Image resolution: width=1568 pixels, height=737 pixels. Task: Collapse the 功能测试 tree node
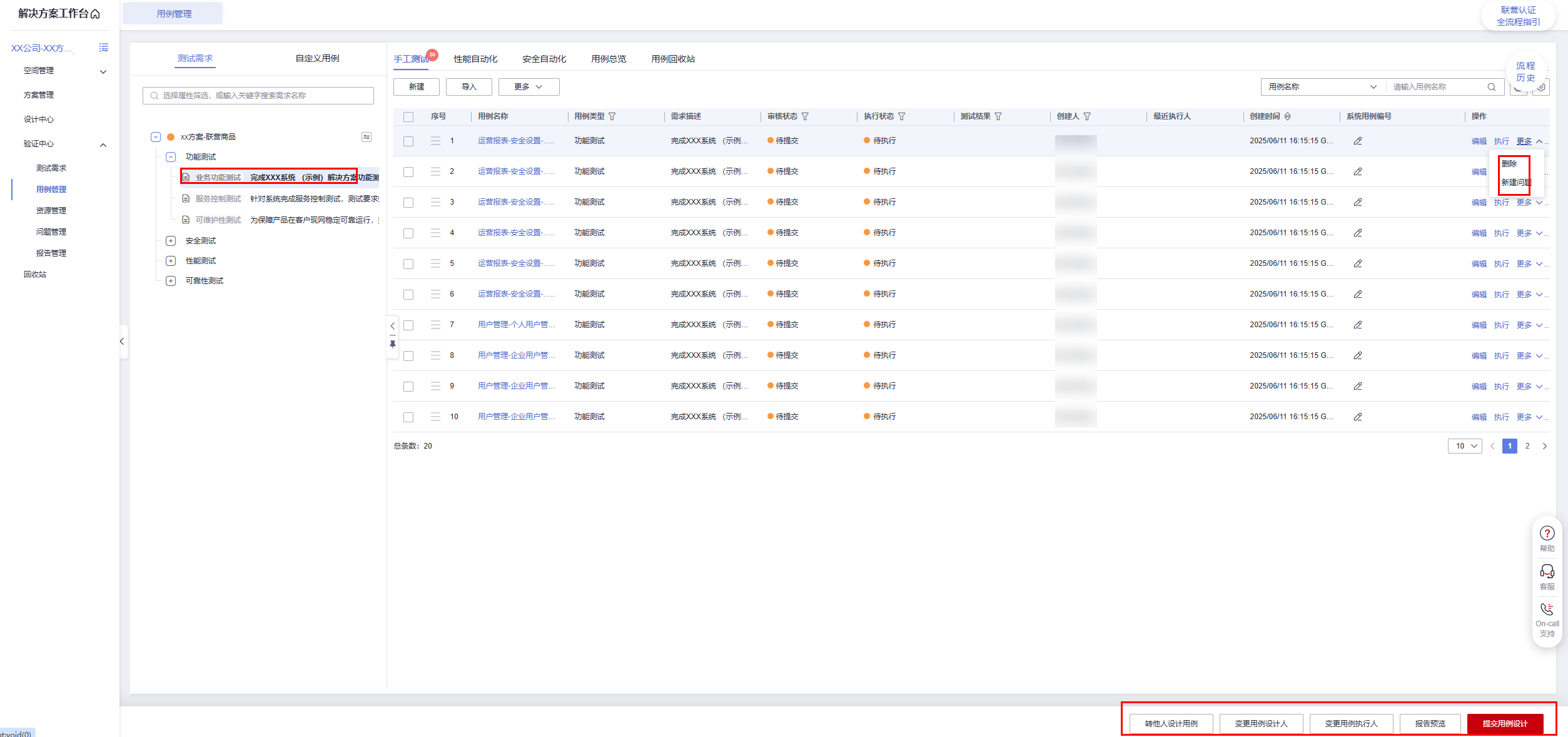point(171,157)
